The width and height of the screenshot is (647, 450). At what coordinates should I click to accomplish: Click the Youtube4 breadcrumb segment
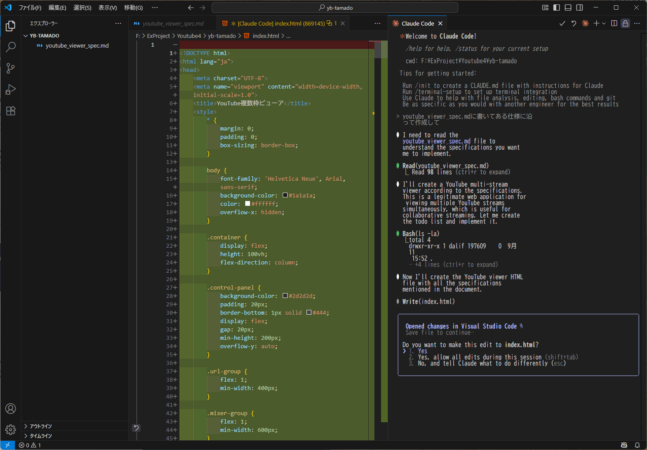(189, 36)
